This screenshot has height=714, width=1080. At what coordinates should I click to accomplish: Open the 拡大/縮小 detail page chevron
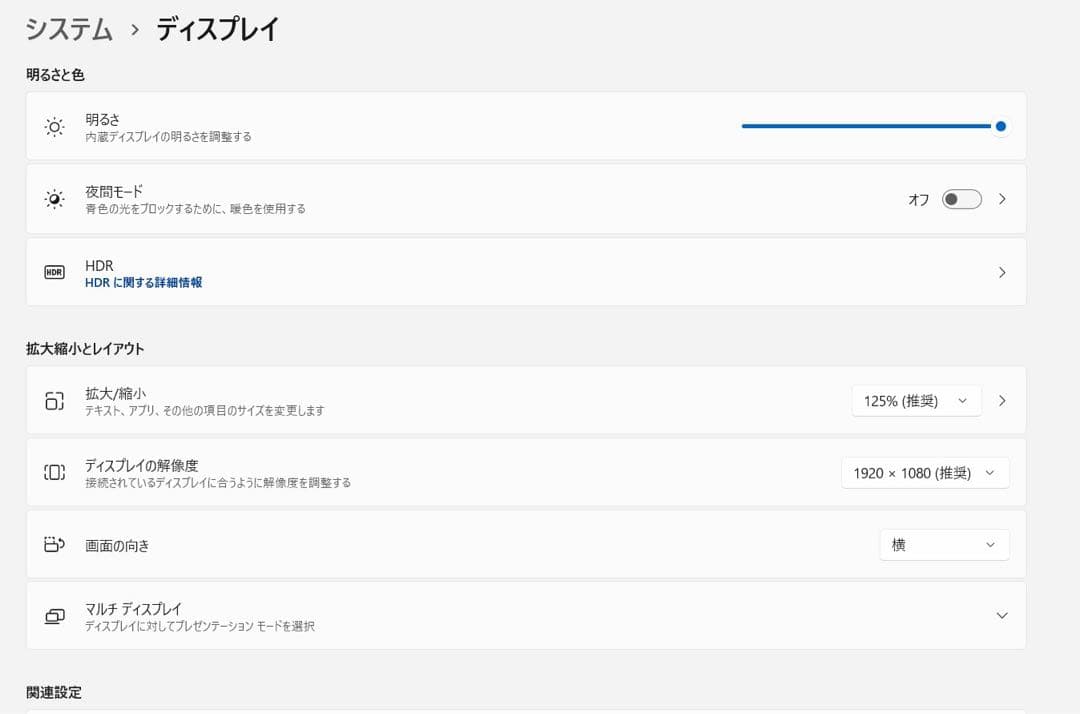point(1002,400)
